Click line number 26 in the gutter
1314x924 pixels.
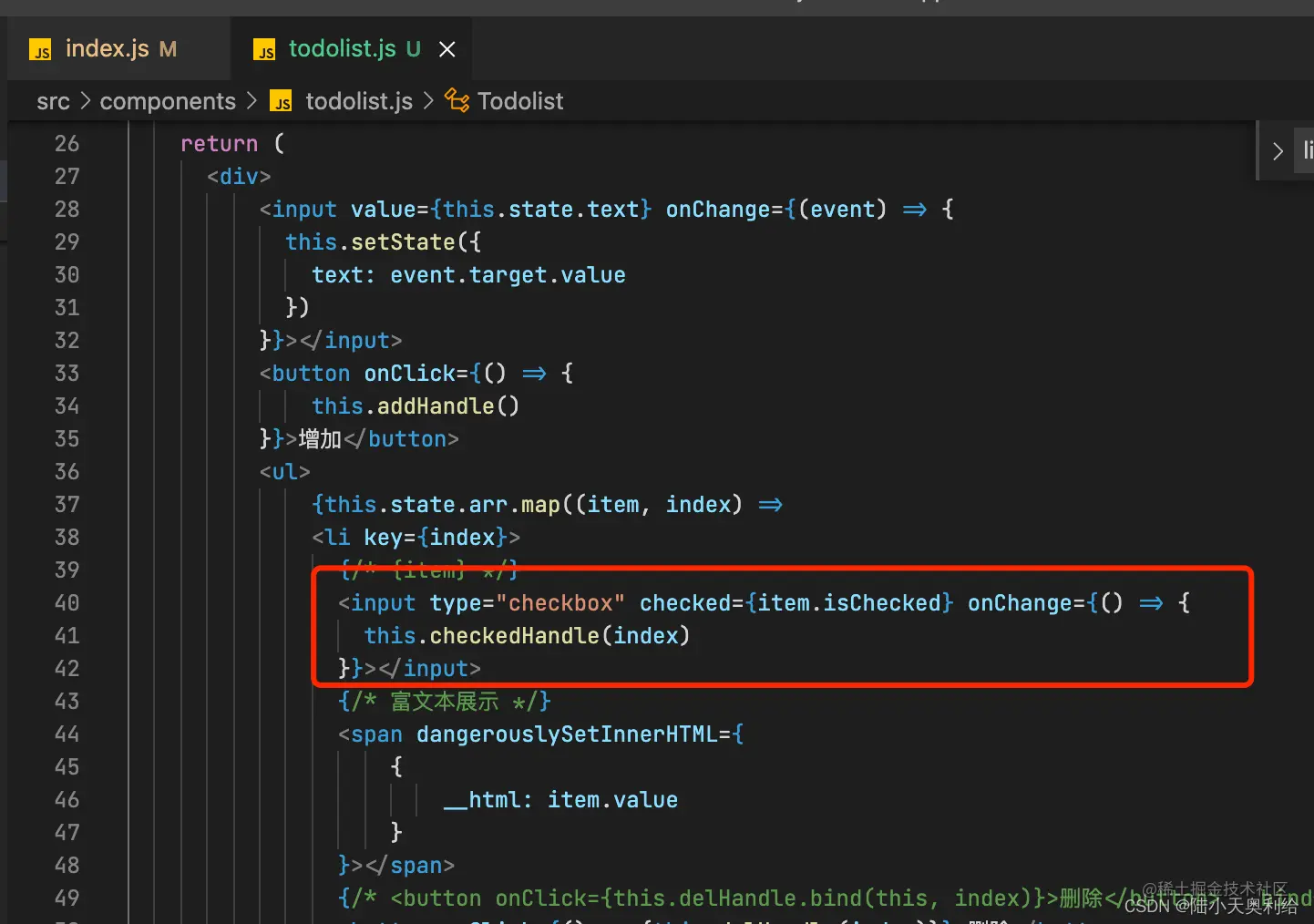click(x=67, y=144)
